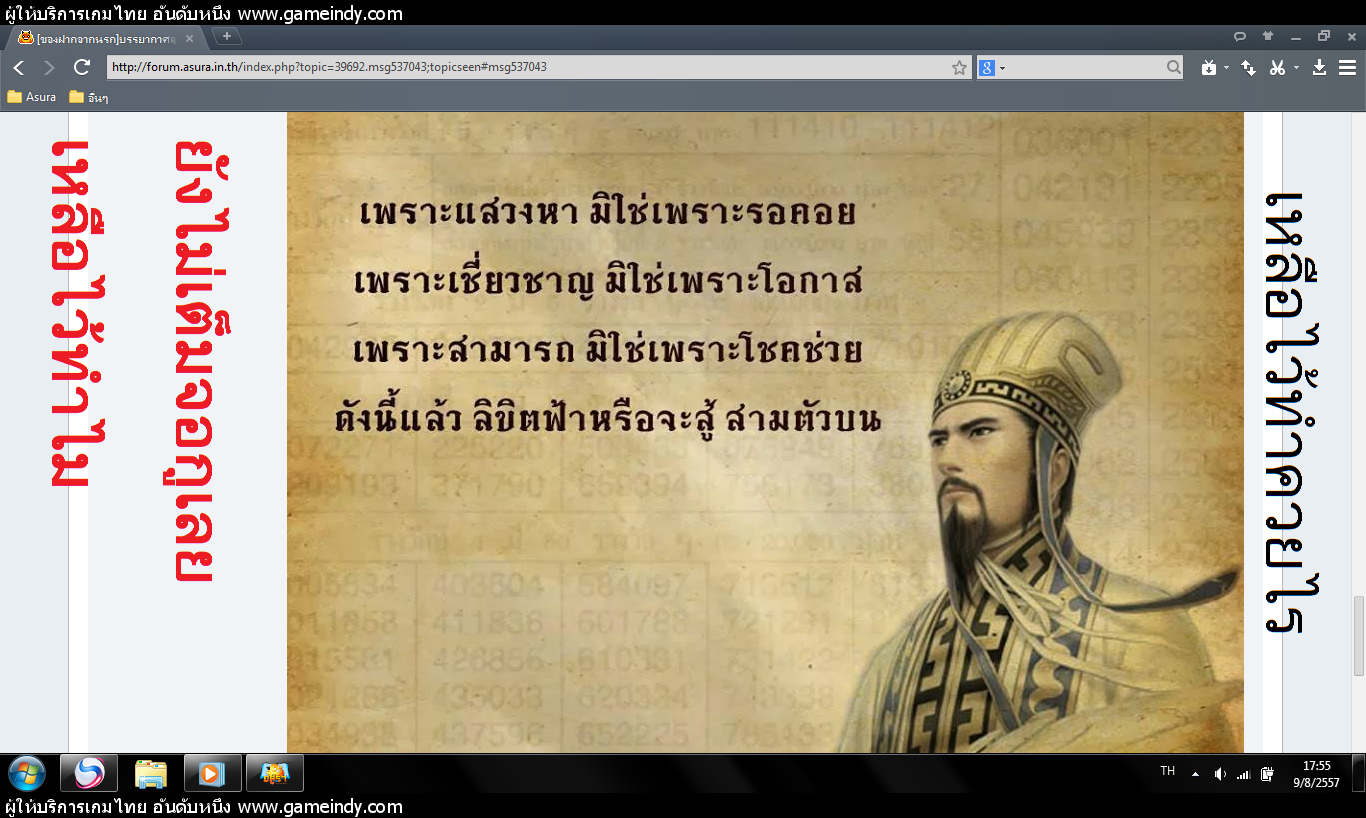The height and width of the screenshot is (818, 1366).
Task: Go back to previous page
Action: click(x=19, y=67)
